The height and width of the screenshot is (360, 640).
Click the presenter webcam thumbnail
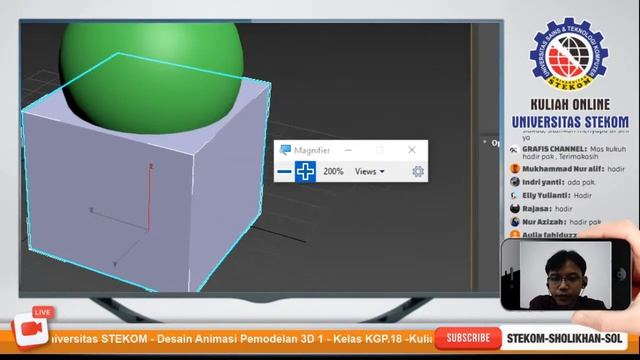(x=565, y=275)
